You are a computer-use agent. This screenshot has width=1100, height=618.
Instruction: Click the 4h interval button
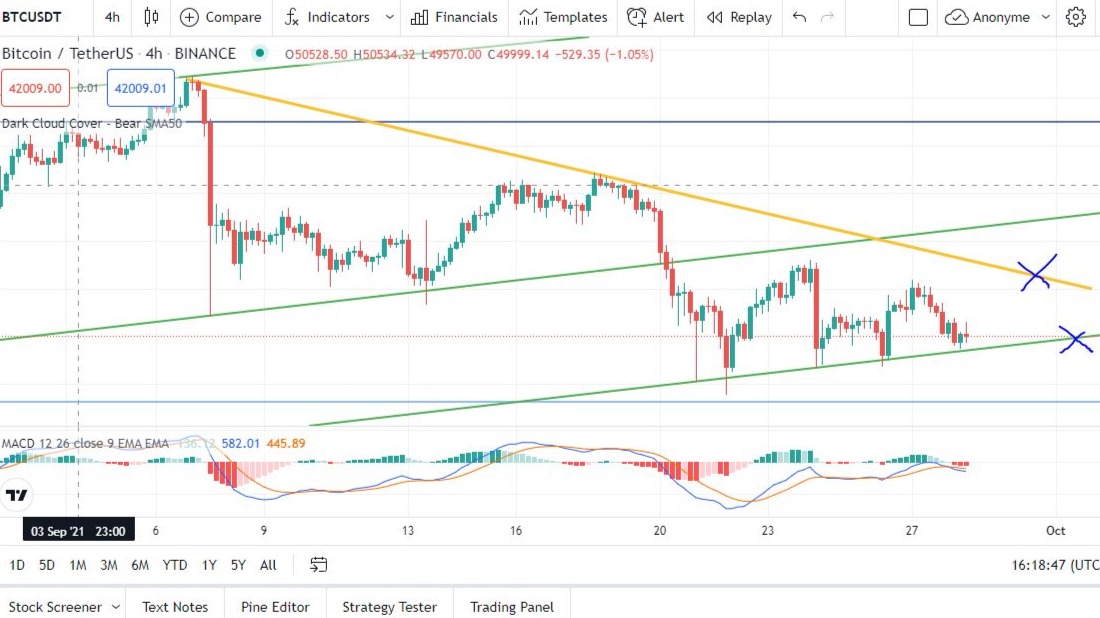pos(112,17)
